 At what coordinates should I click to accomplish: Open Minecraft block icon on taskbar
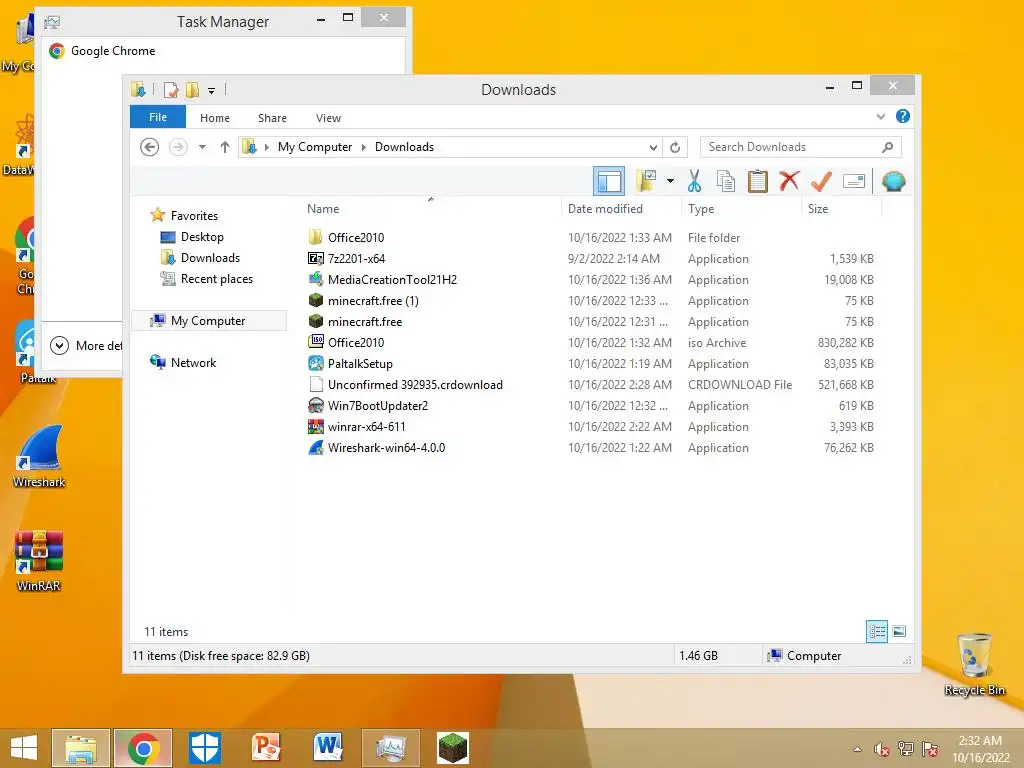pyautogui.click(x=452, y=748)
